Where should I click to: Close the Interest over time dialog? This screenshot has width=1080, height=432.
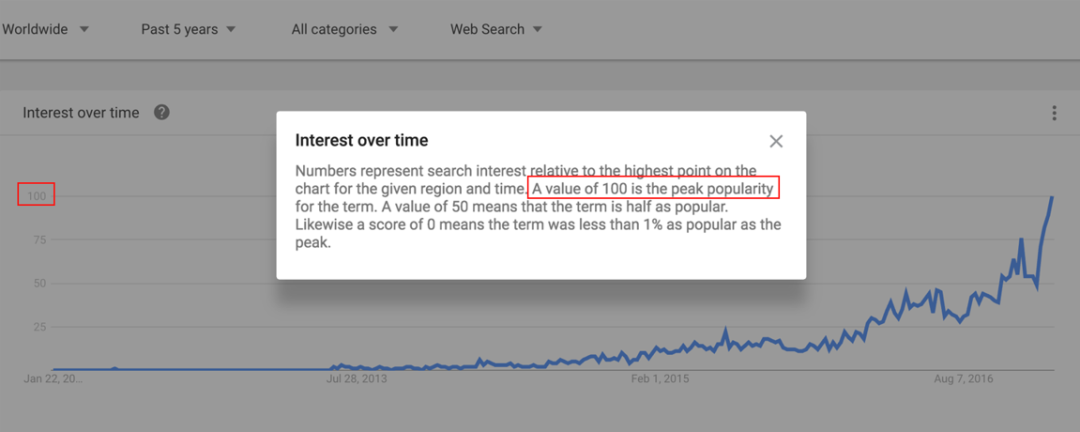tap(776, 141)
